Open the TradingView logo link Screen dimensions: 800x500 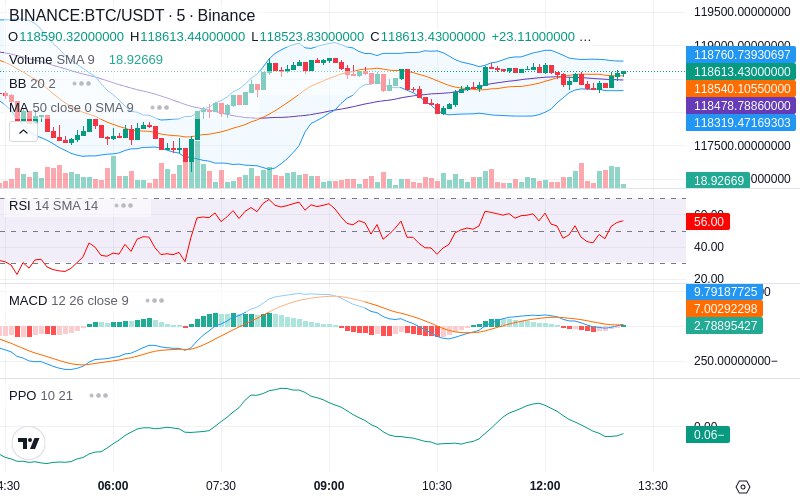(x=29, y=443)
